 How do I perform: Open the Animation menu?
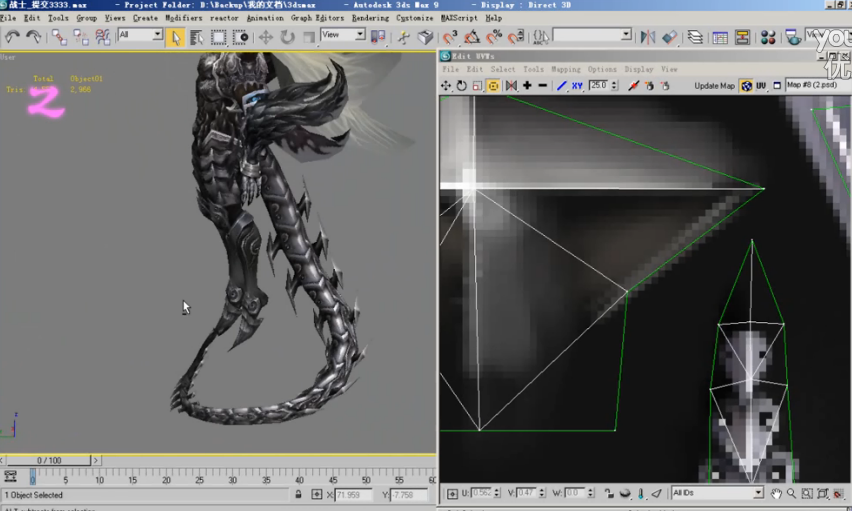pyautogui.click(x=265, y=18)
